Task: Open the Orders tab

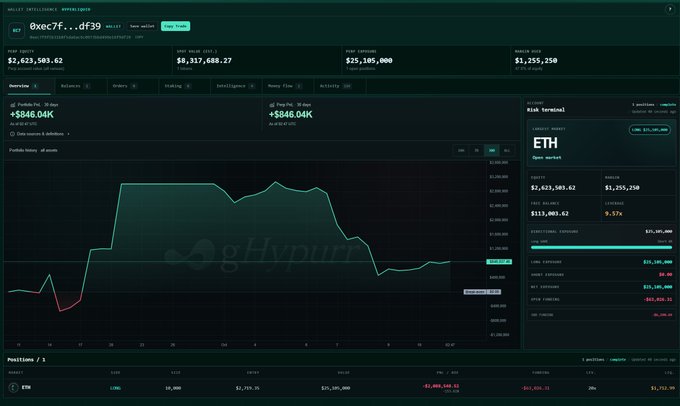Action: pyautogui.click(x=133, y=86)
